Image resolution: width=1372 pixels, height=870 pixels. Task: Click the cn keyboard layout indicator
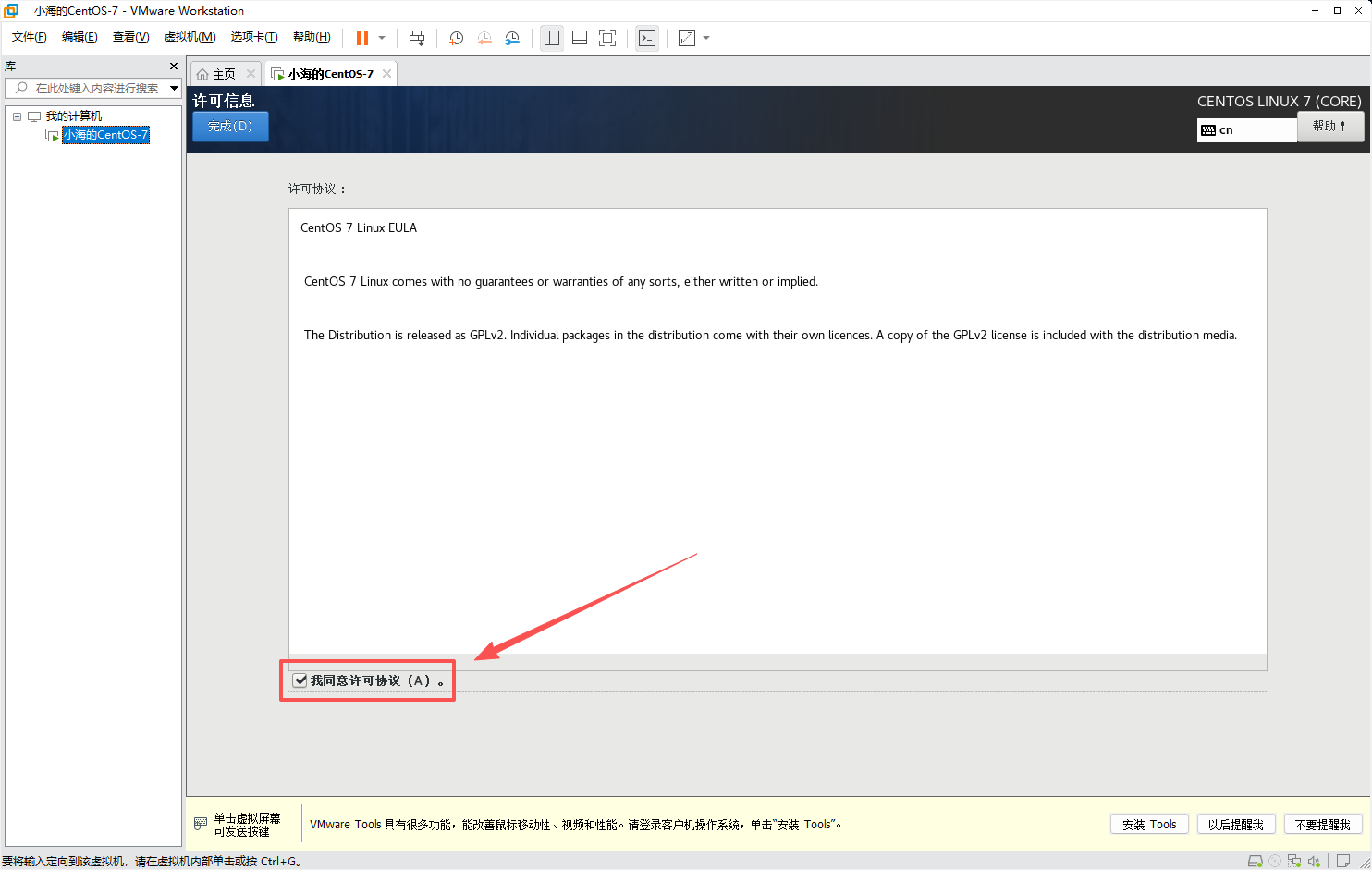(x=1247, y=130)
